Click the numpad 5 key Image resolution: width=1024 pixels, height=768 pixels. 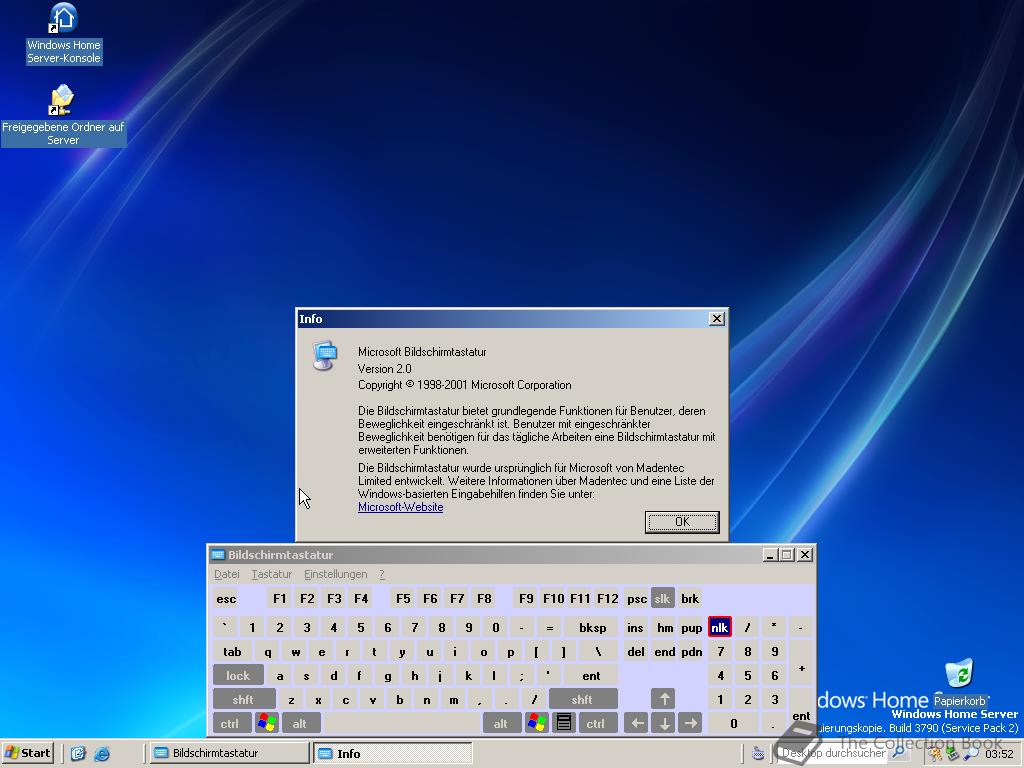[x=747, y=675]
